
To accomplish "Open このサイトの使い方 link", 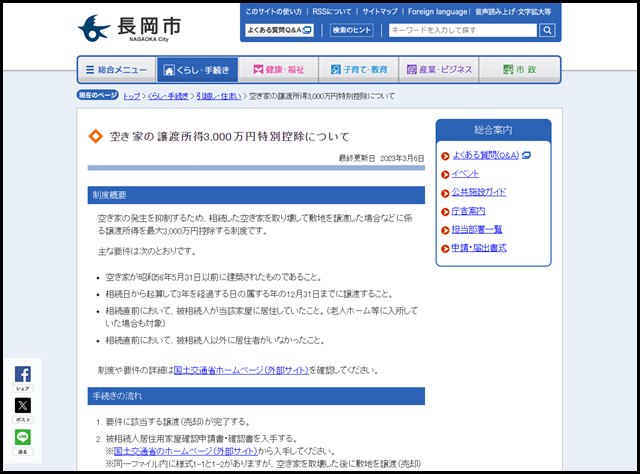I will pyautogui.click(x=273, y=12).
